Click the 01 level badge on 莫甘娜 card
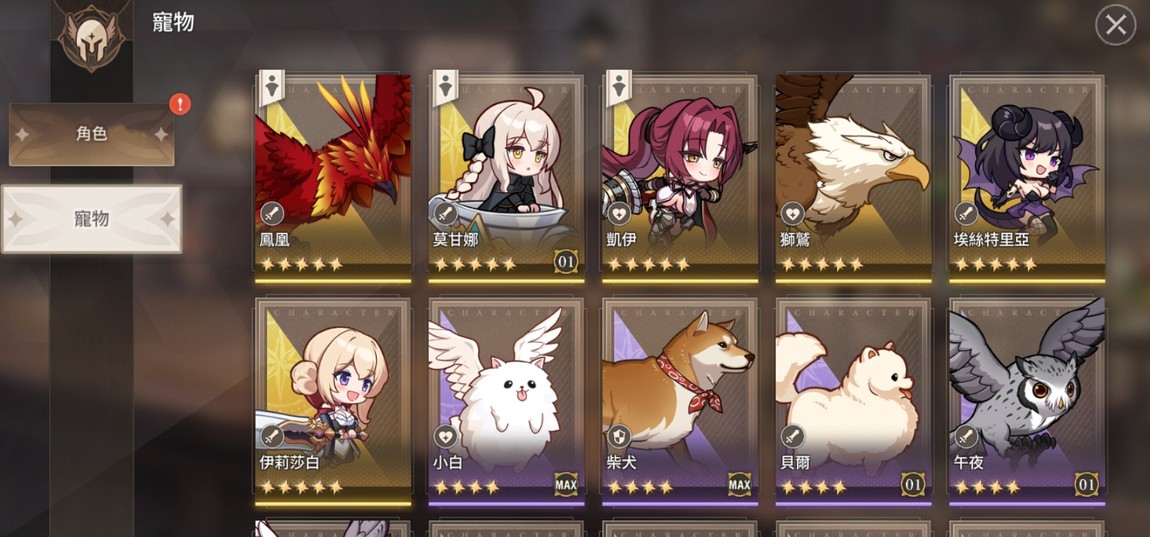This screenshot has height=537, width=1150. 565,261
